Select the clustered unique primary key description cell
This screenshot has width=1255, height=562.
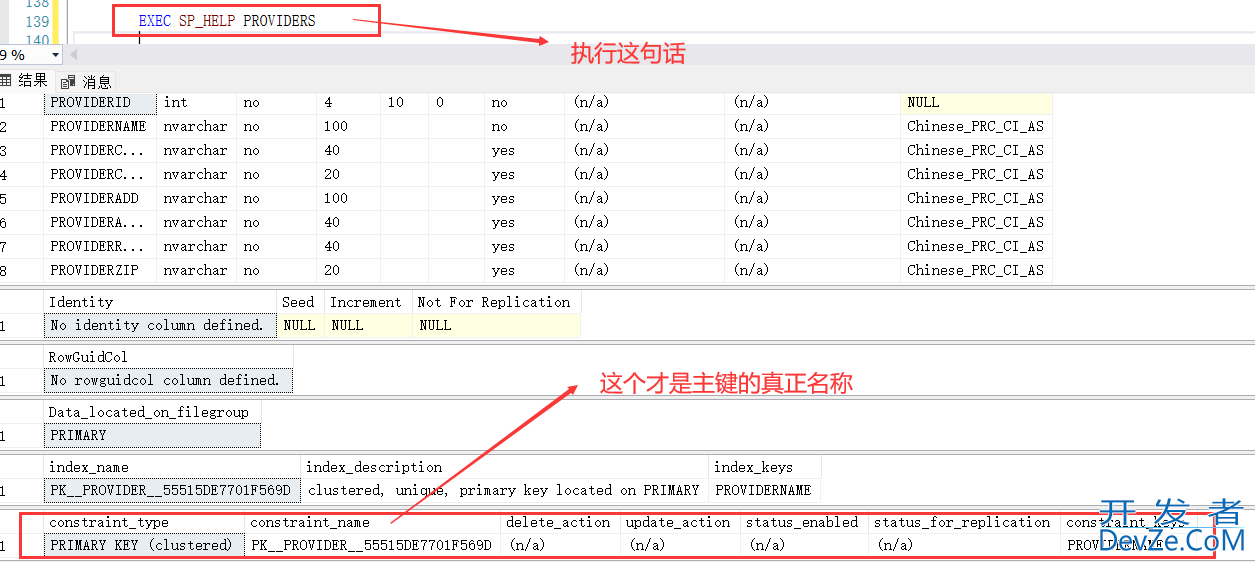pyautogui.click(x=505, y=490)
